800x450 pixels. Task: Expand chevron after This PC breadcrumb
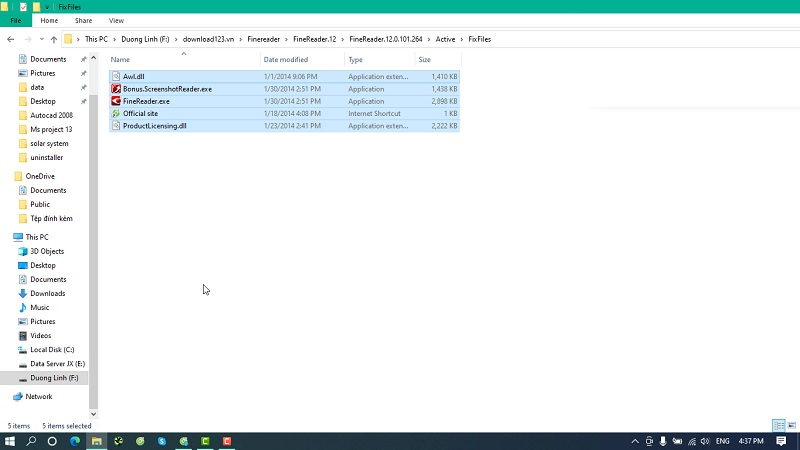[x=115, y=39]
